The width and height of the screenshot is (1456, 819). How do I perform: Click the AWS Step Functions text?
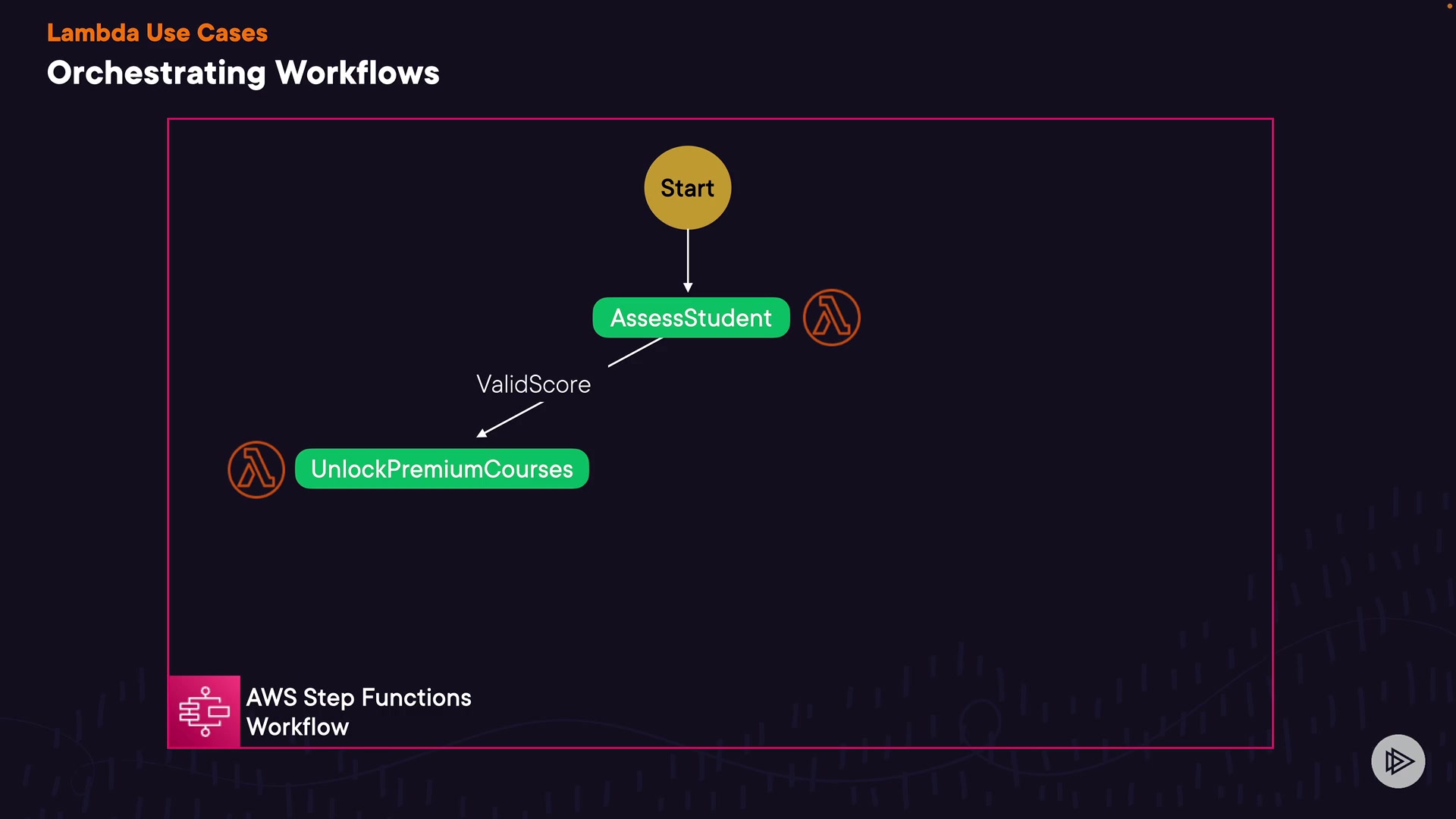(359, 698)
